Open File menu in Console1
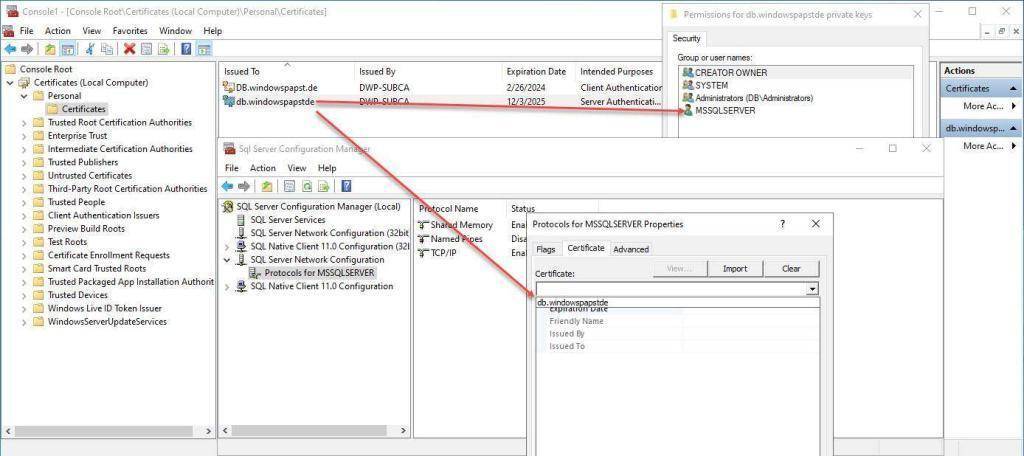 tap(26, 31)
